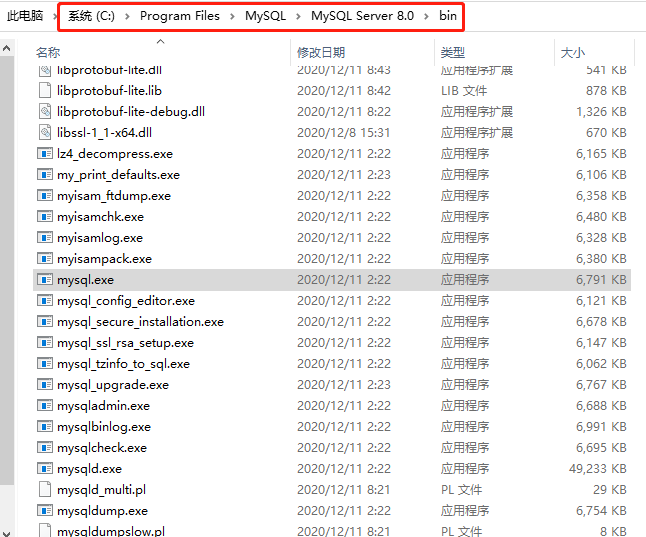Screen dimensions: 646x537
Task: Click the libprotobuf-lite.lib file icon
Action: click(44, 90)
